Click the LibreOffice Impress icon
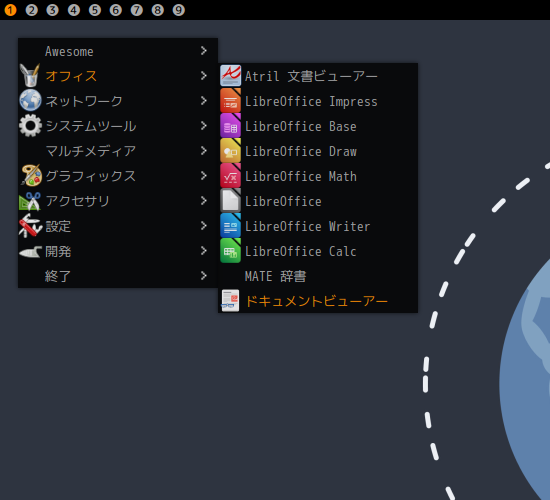The width and height of the screenshot is (550, 500). 230,101
